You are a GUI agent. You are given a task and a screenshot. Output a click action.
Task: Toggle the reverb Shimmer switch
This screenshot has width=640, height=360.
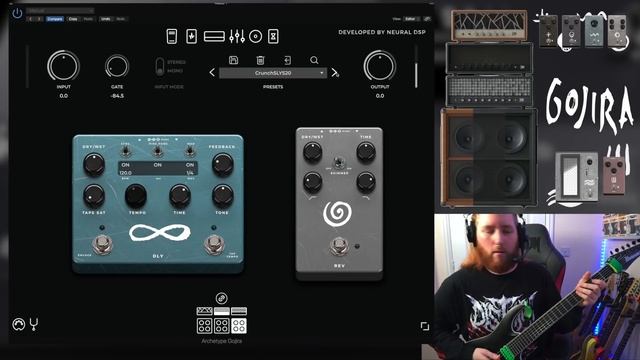coord(338,163)
